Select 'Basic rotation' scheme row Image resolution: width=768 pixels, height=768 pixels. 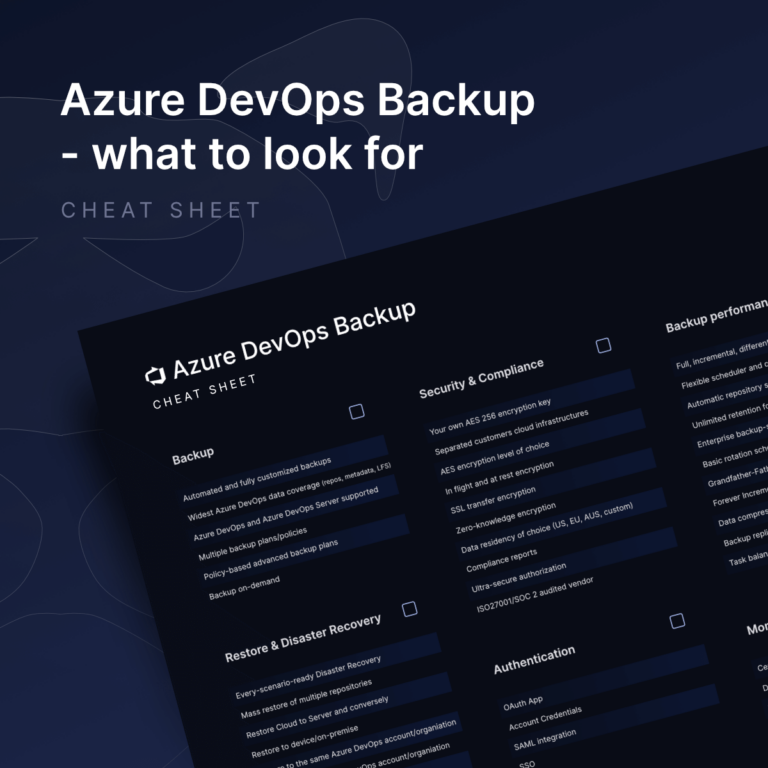click(x=735, y=456)
